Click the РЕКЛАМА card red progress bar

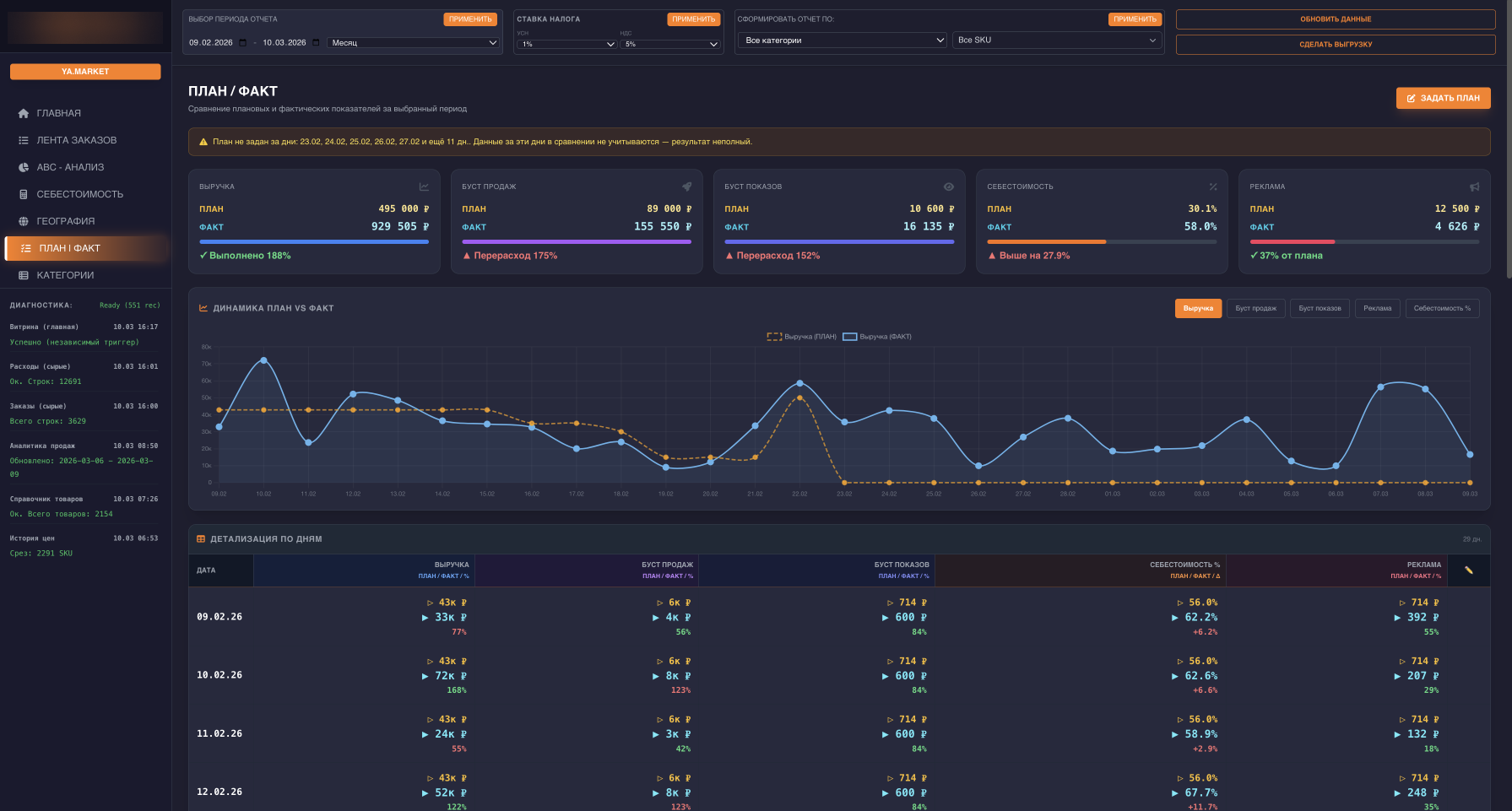1293,242
